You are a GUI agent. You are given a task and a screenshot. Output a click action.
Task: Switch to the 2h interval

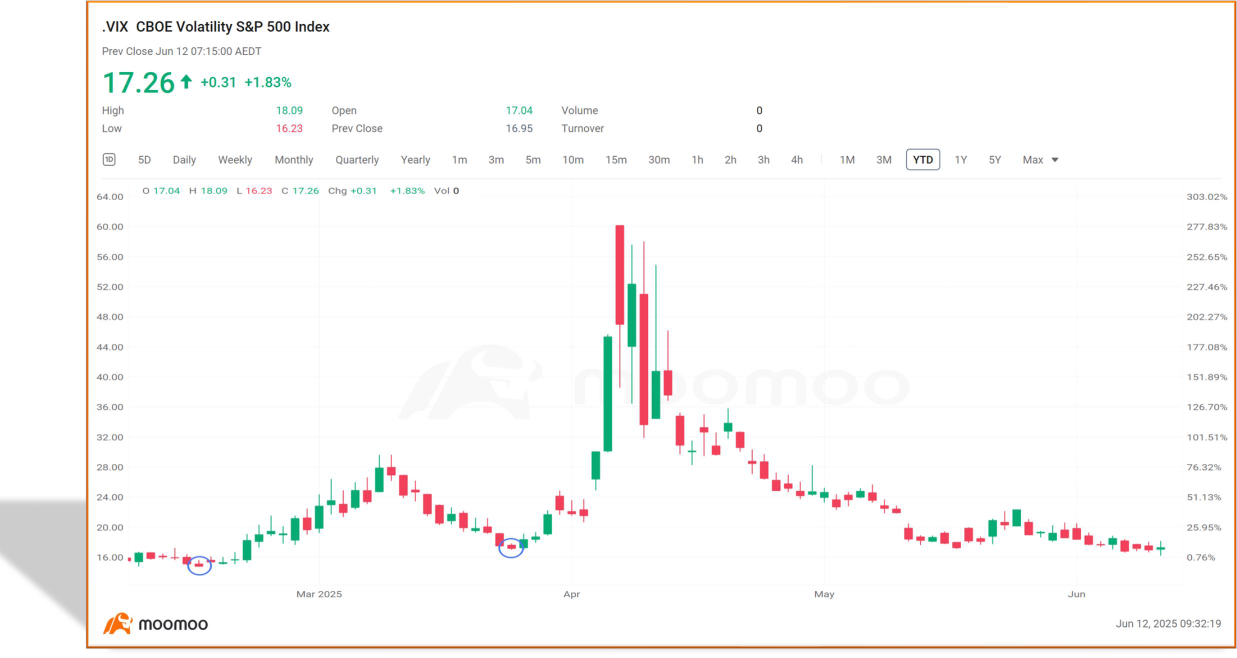pyautogui.click(x=730, y=160)
